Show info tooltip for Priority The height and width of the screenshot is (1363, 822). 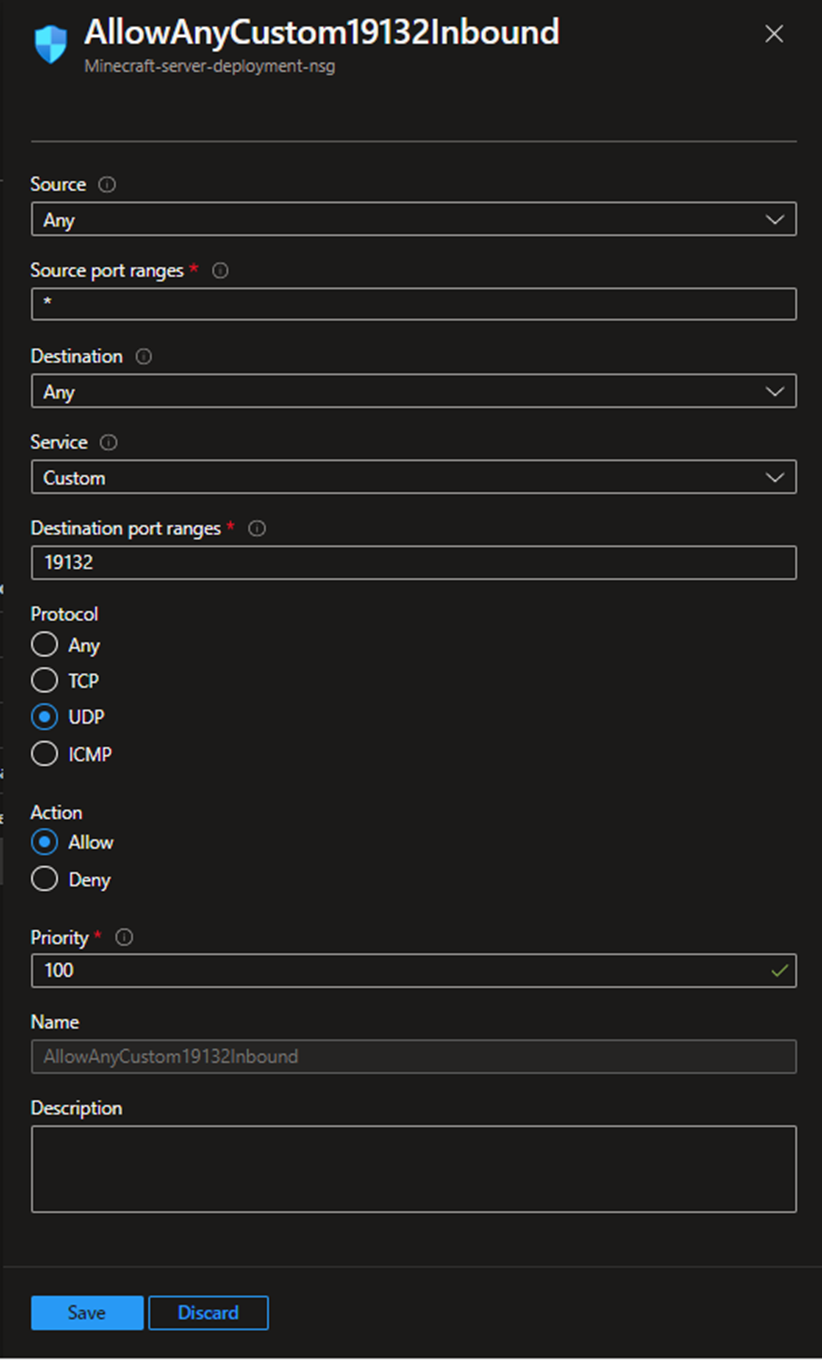coord(125,938)
